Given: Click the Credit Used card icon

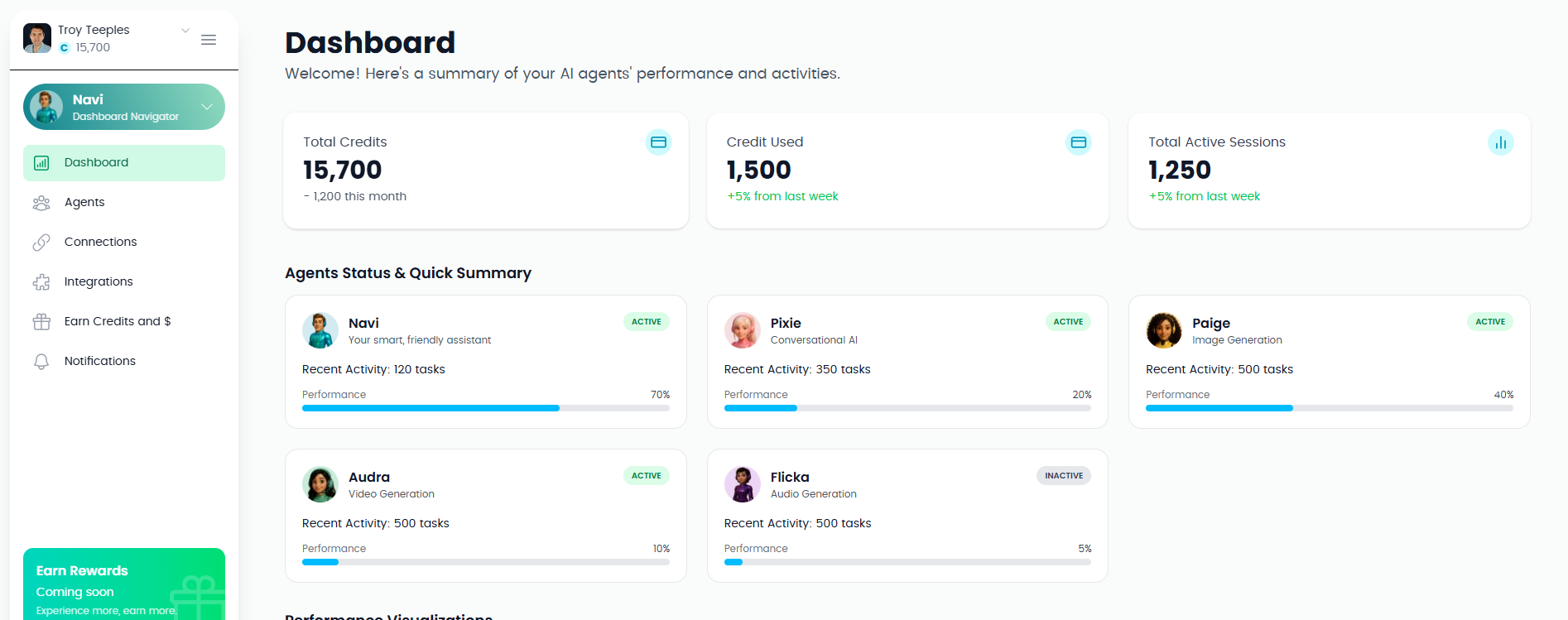Looking at the screenshot, I should [x=1078, y=142].
